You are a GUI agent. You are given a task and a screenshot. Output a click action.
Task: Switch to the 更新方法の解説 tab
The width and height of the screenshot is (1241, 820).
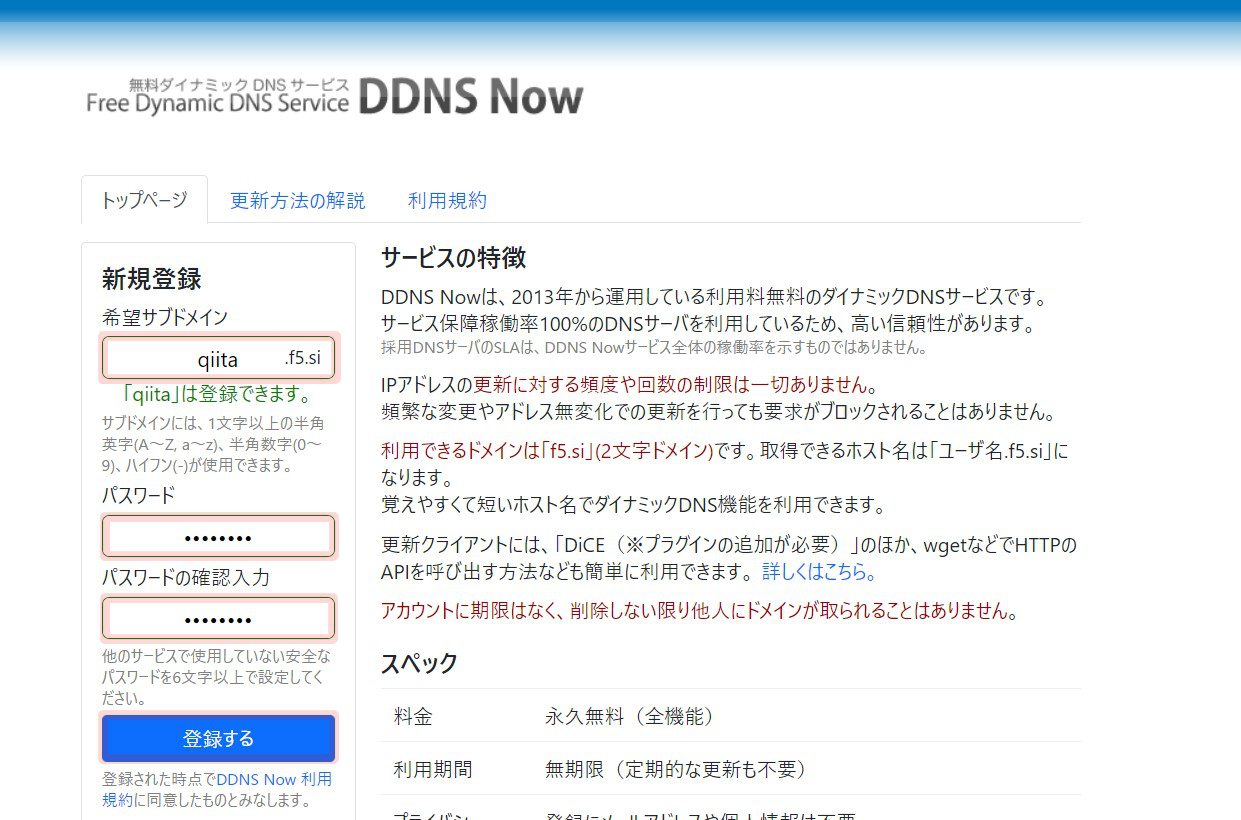pyautogui.click(x=297, y=200)
